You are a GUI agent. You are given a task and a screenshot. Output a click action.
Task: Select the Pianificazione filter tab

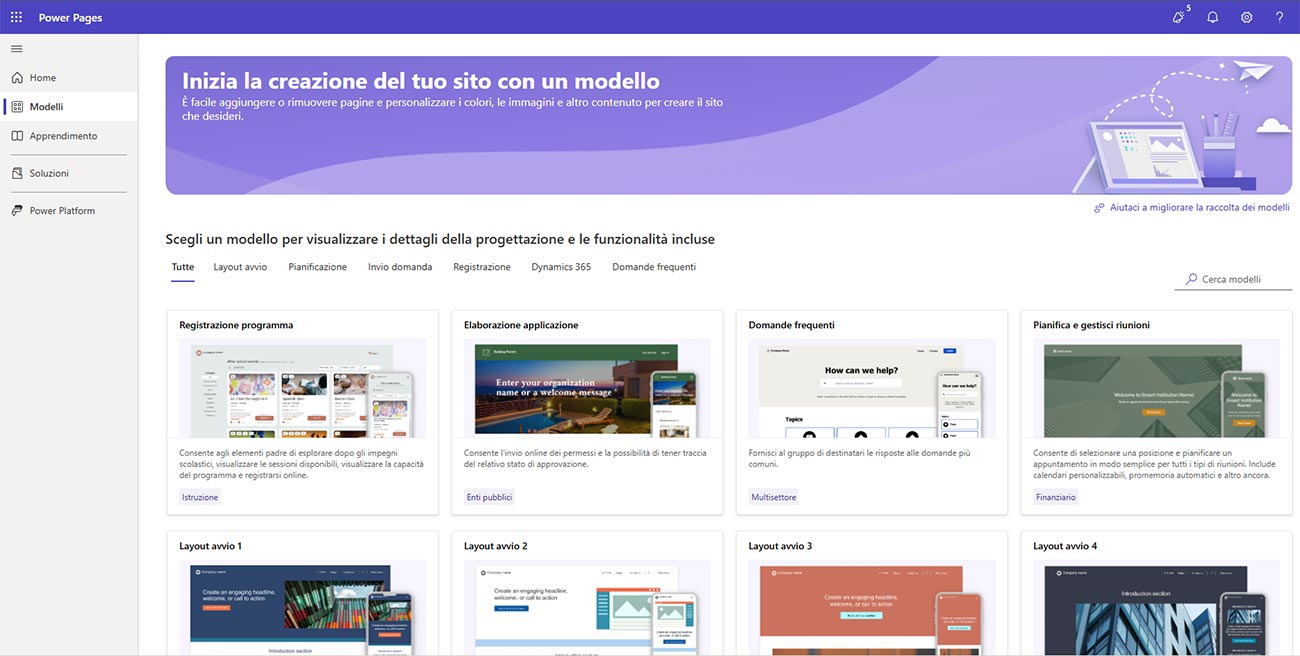317,266
